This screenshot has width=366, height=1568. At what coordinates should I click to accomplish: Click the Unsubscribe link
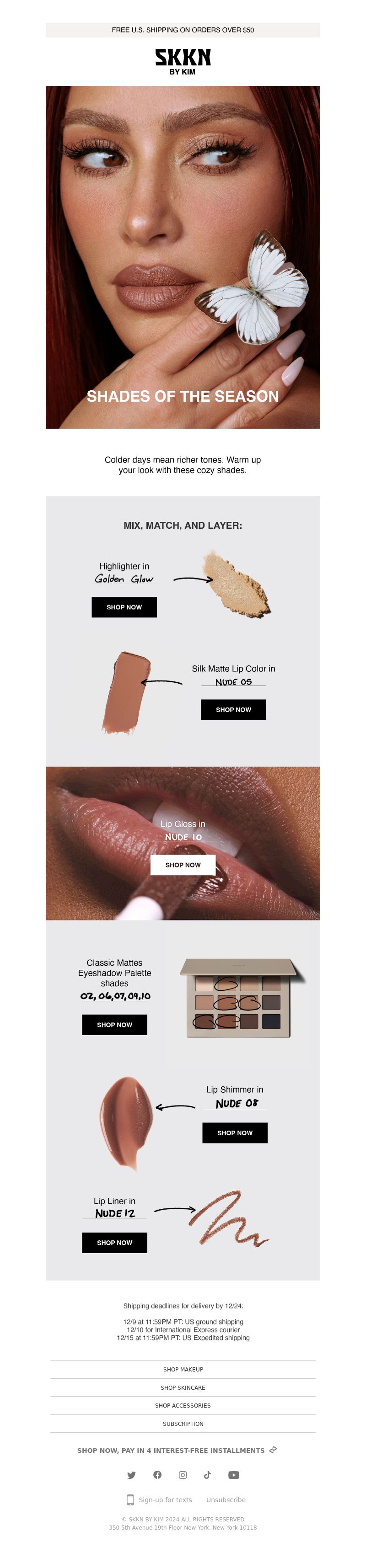pos(226,1500)
